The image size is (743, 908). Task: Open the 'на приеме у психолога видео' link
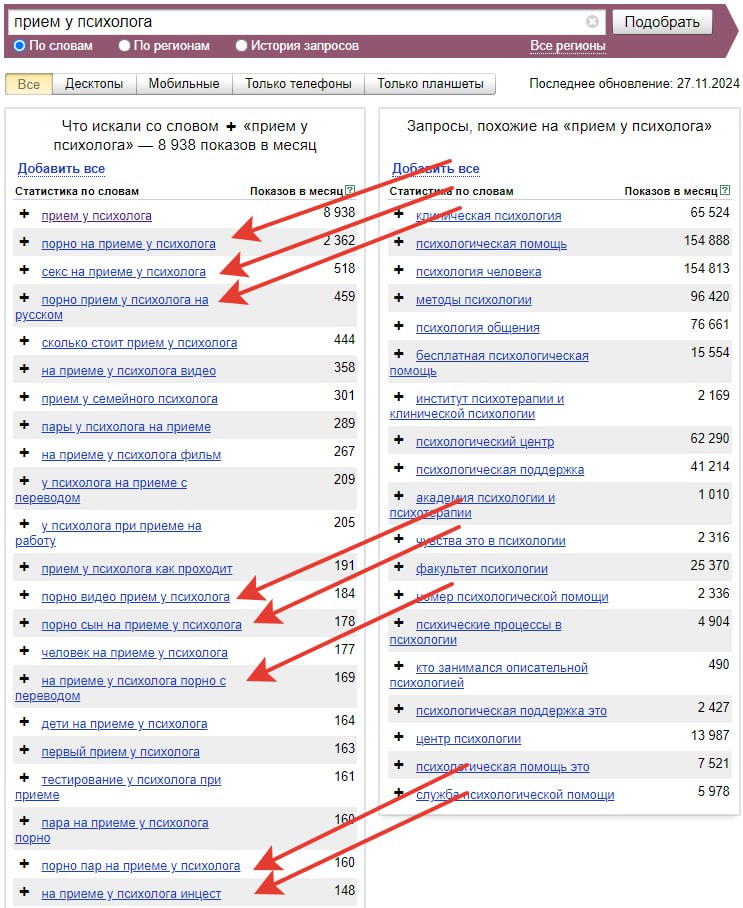tap(129, 371)
